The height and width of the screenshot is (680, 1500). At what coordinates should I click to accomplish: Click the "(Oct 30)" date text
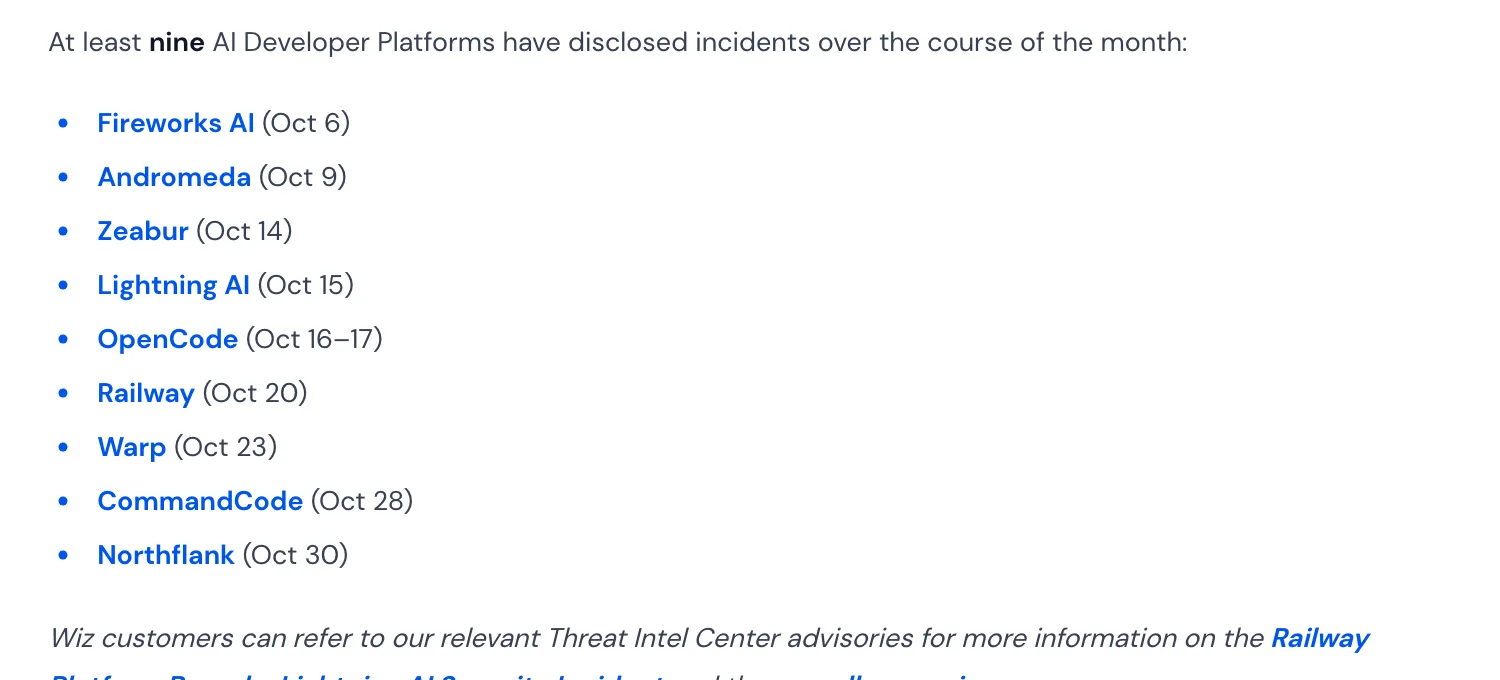click(295, 555)
